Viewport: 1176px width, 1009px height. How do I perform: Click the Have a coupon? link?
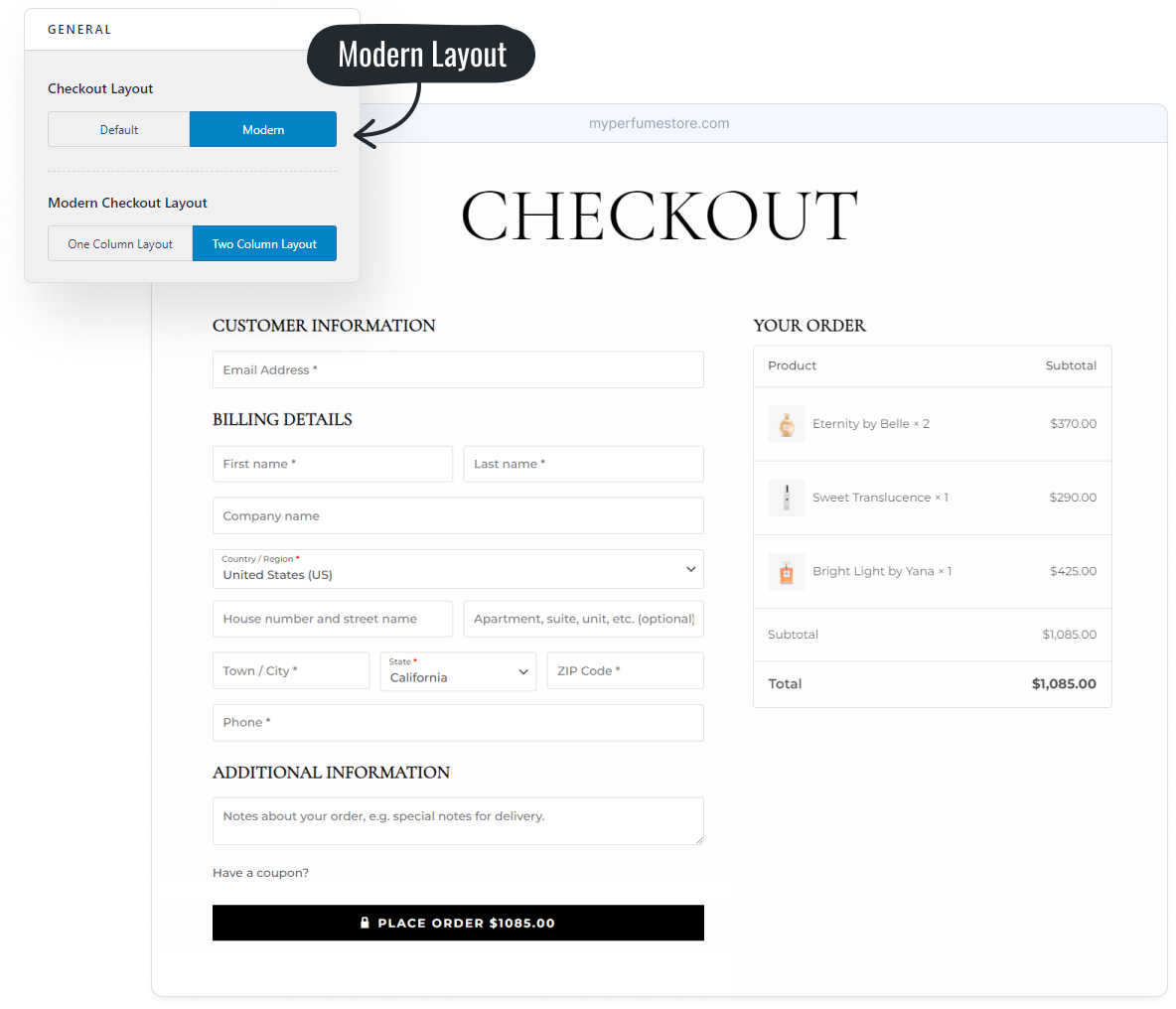click(260, 873)
